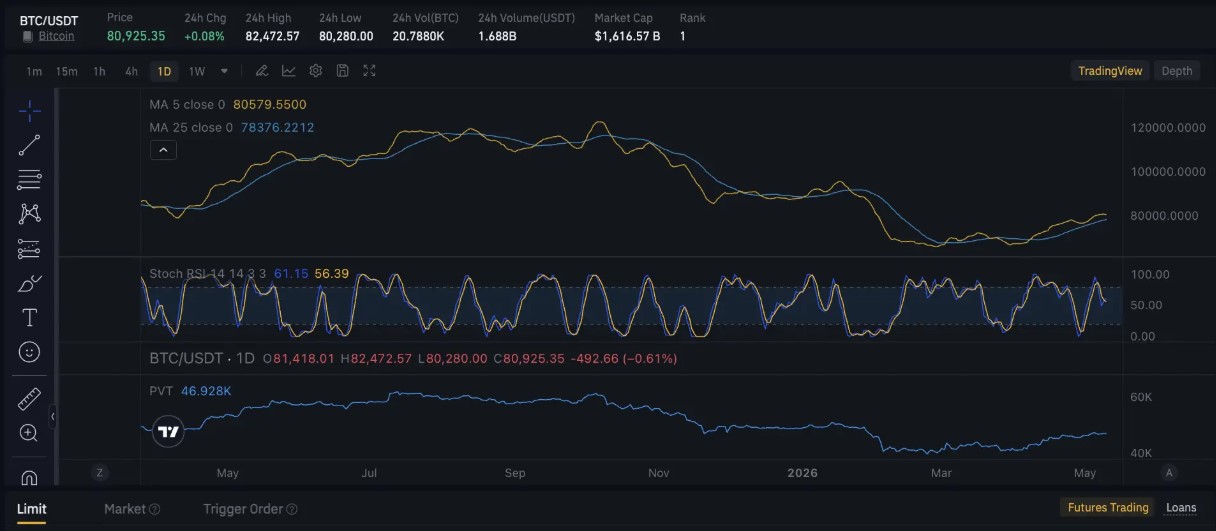This screenshot has width=1216, height=531.
Task: Toggle auto scale button A
Action: click(1169, 472)
